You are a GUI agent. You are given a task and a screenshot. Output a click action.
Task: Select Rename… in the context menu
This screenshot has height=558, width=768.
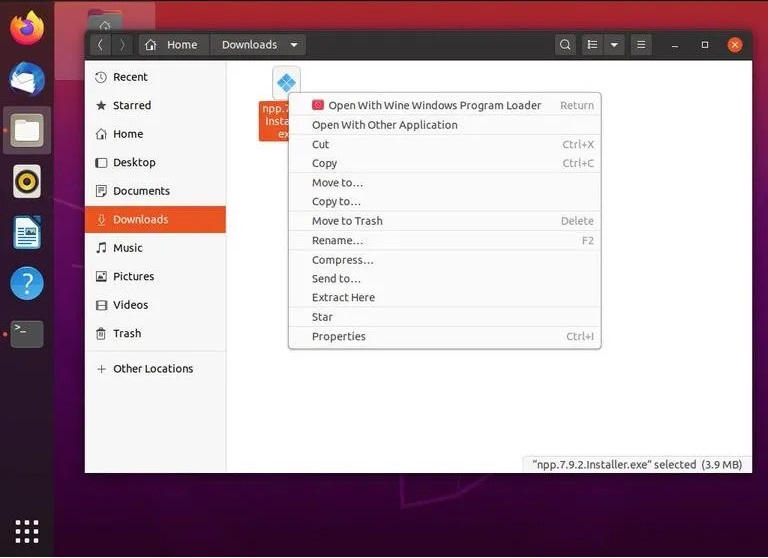(337, 241)
